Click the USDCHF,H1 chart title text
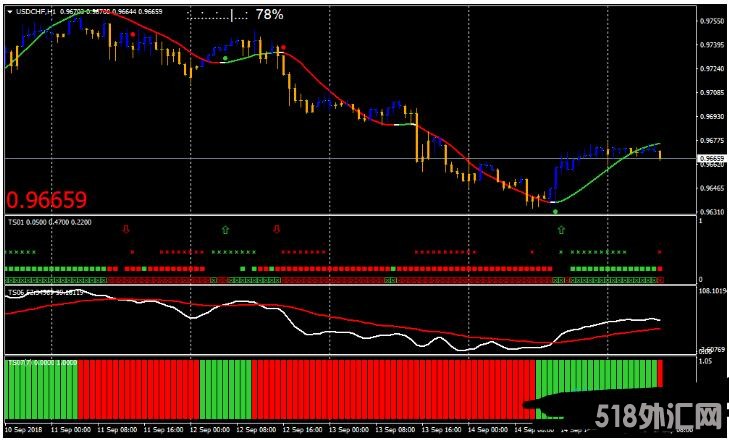The height and width of the screenshot is (440, 729). coord(35,12)
